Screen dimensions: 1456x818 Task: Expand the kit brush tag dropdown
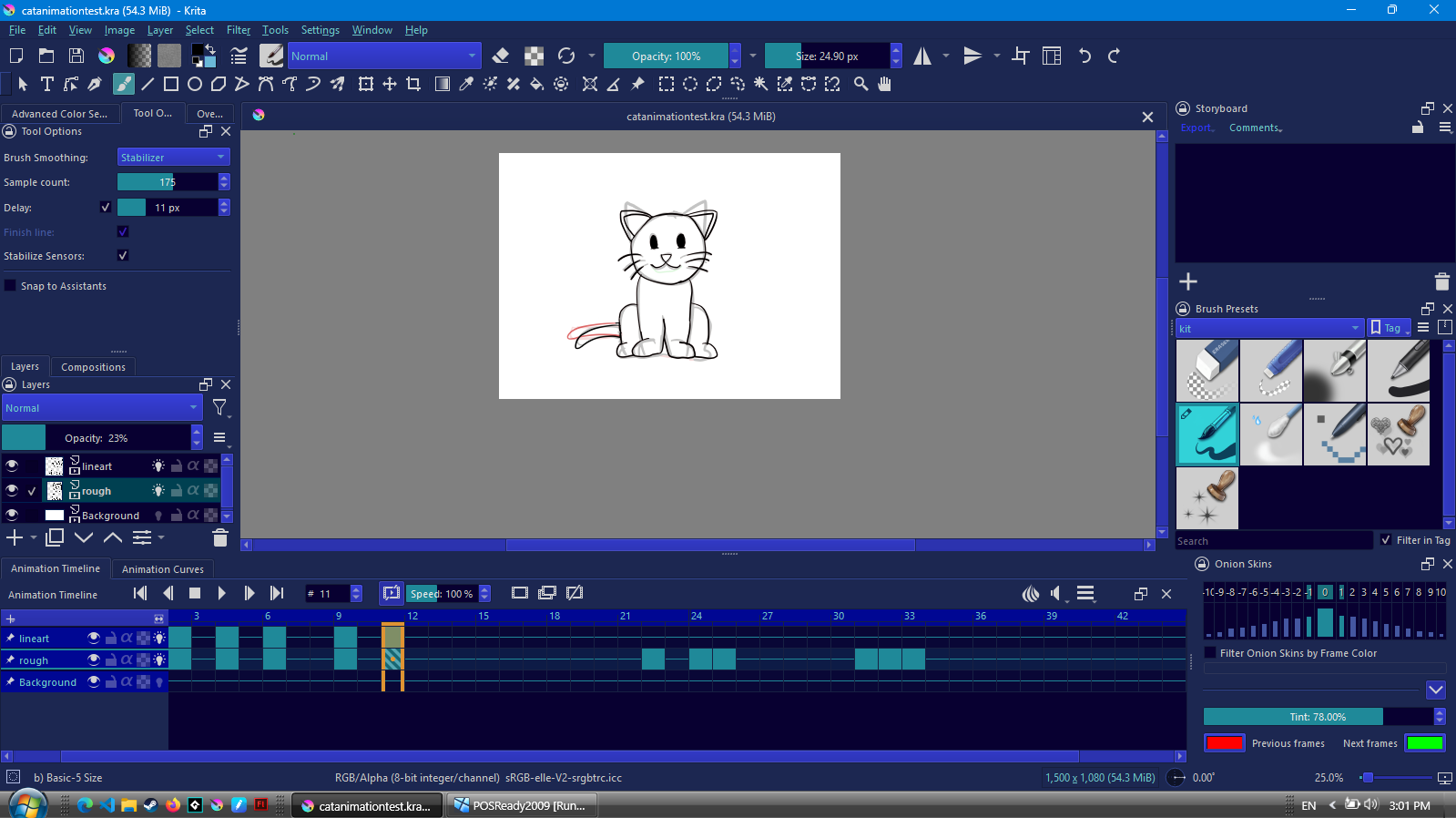[1269, 329]
